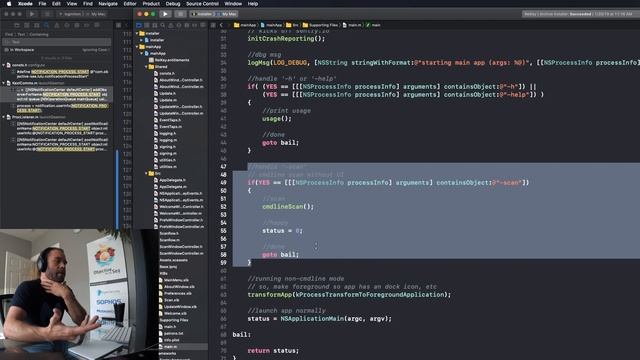This screenshot has height=360, width=640.
Task: Select Find navigator icon in background window
Action: click(47, 25)
